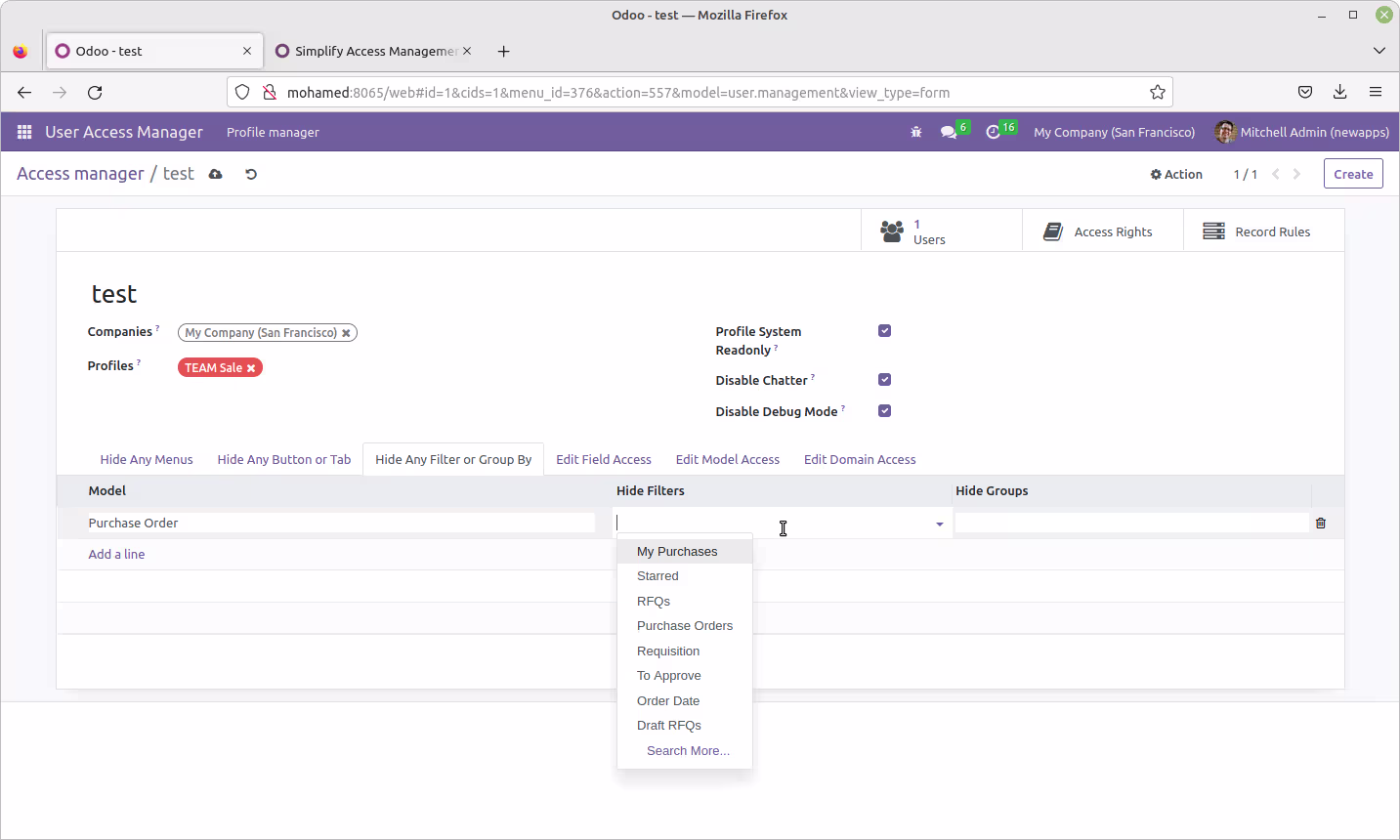Choose Starred filter option

pyautogui.click(x=685, y=576)
